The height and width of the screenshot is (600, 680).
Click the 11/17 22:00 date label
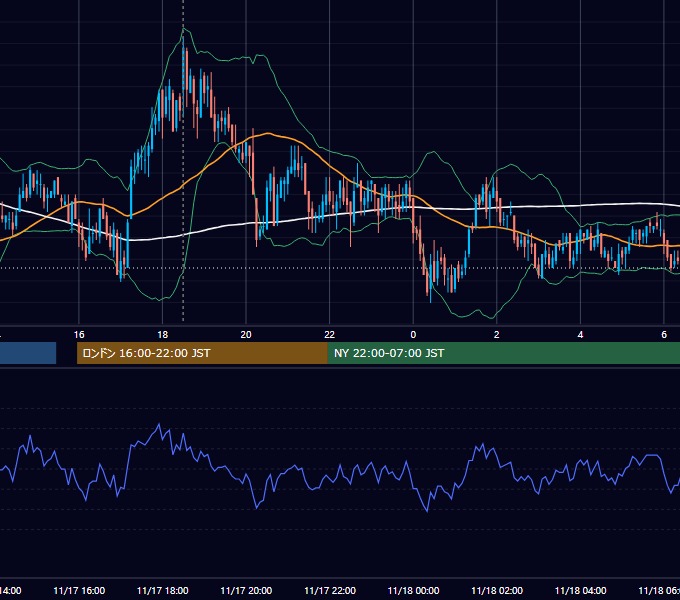(x=330, y=590)
